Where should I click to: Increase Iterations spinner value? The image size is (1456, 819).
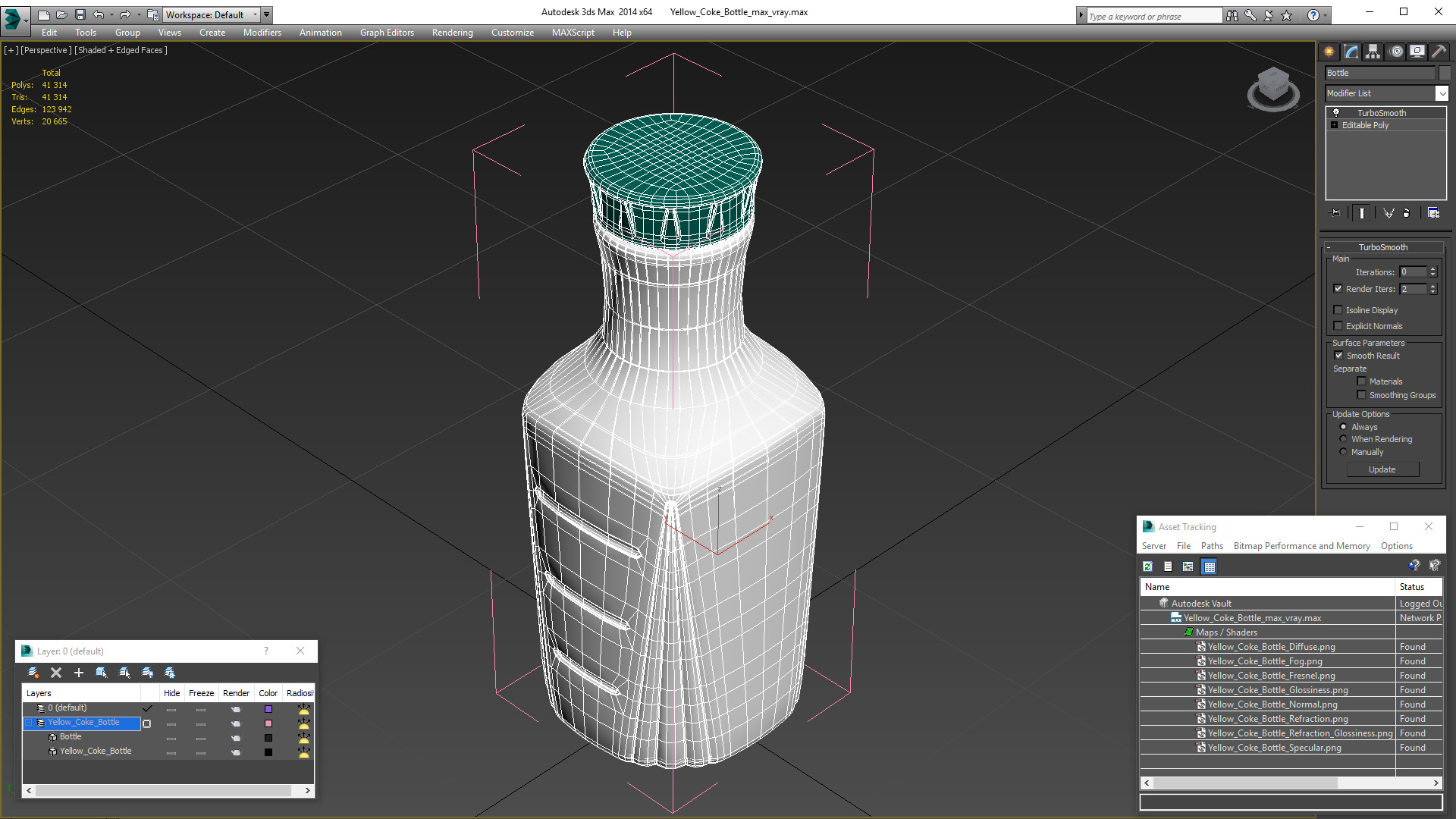1432,269
